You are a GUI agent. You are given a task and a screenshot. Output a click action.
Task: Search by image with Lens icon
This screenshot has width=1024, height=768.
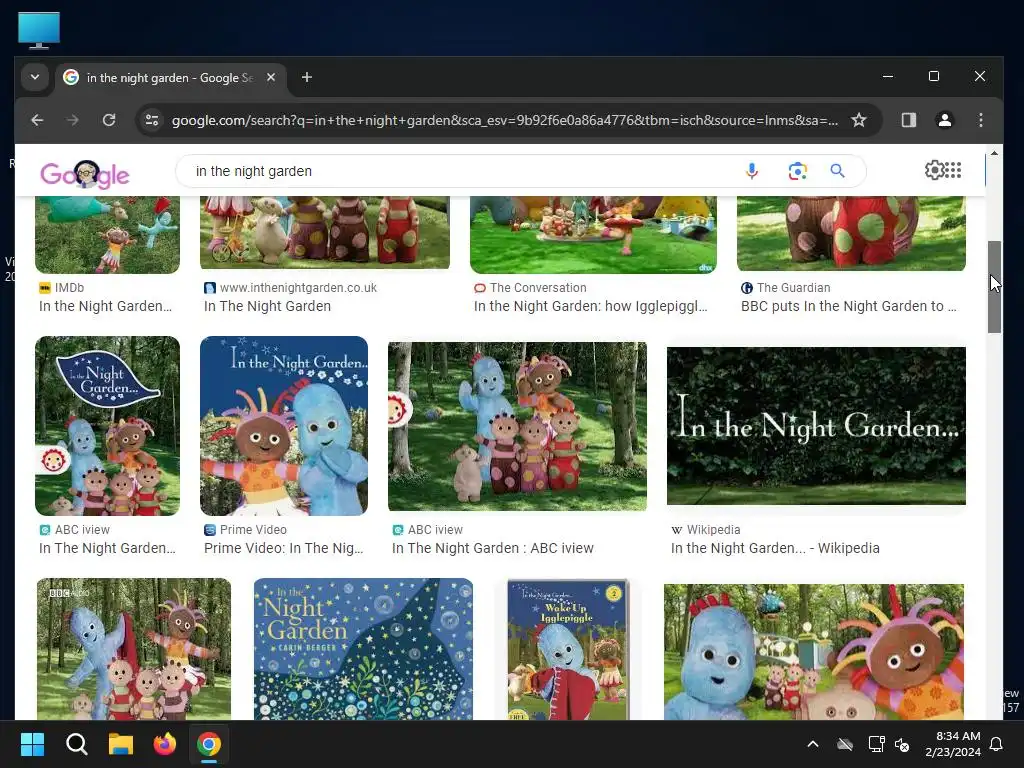point(797,171)
